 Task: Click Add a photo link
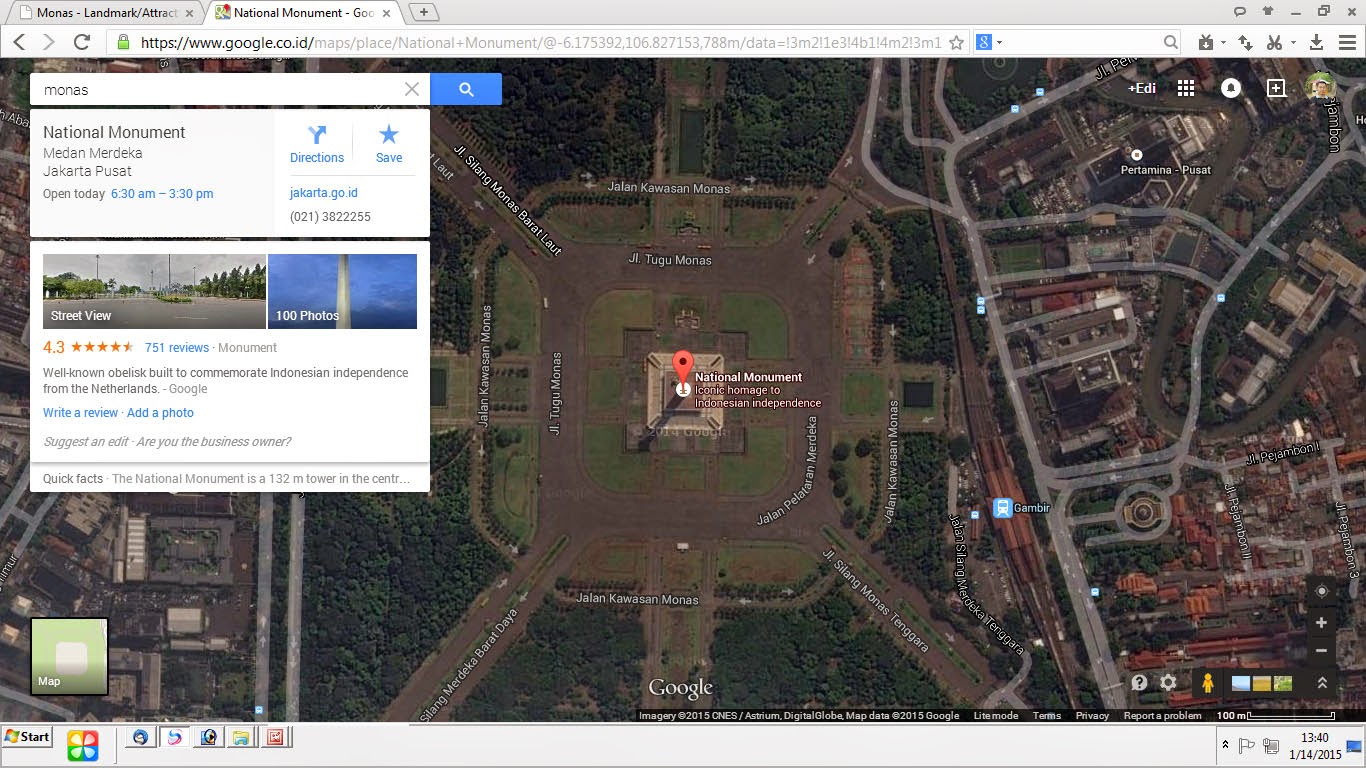coord(160,413)
